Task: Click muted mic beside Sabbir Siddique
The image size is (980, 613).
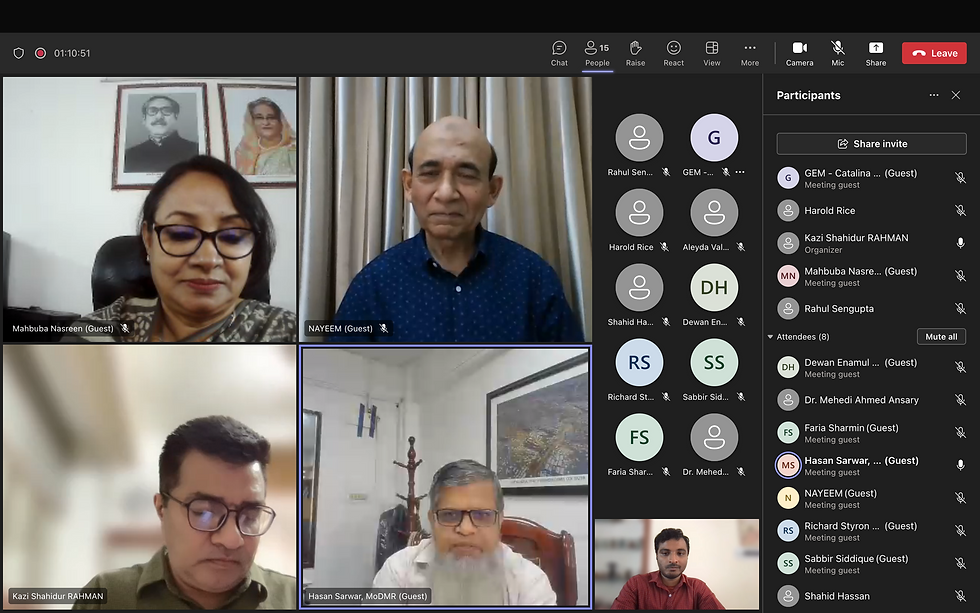Action: [960, 563]
